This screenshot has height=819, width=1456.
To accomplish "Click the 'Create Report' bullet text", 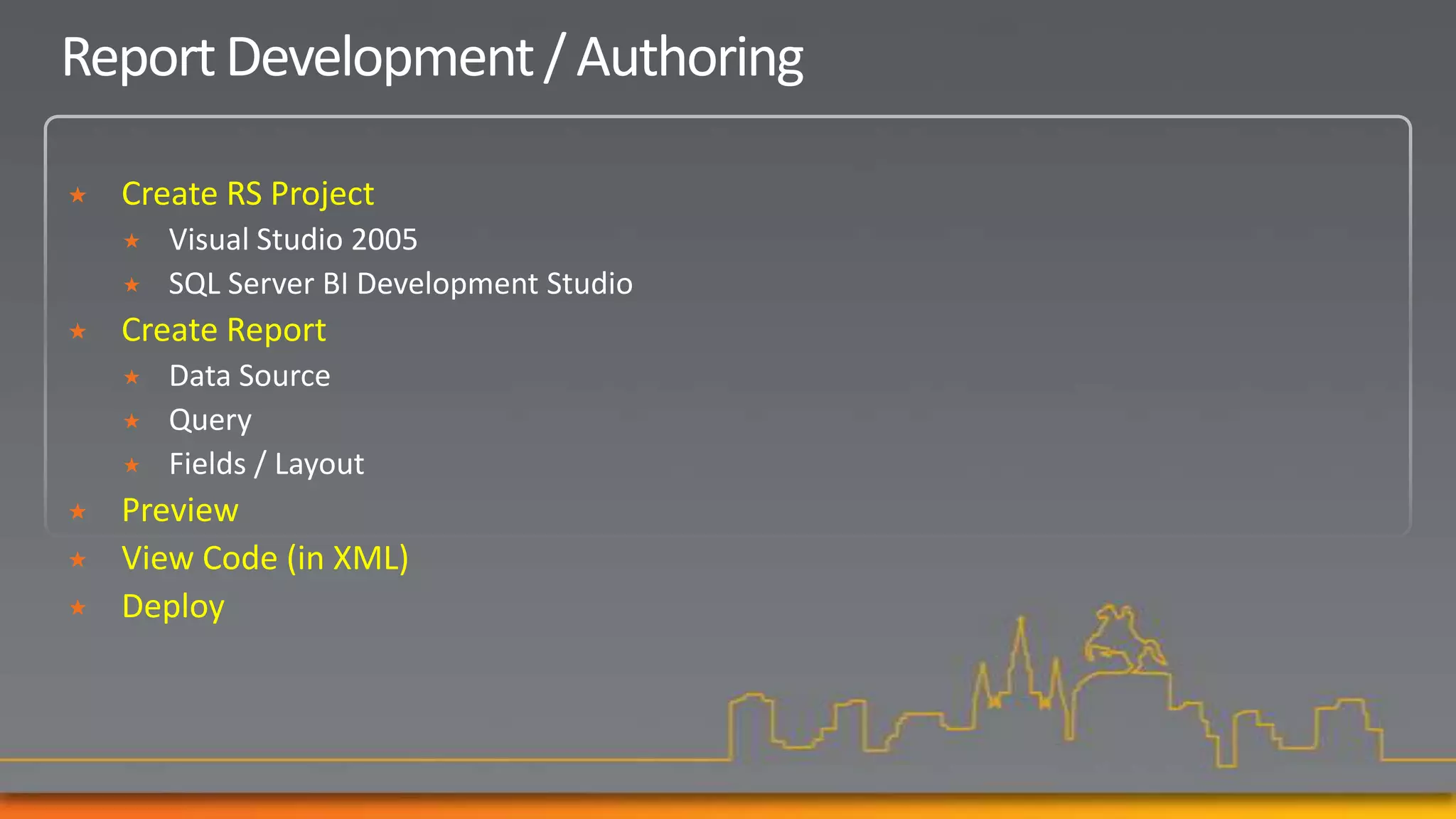I will pos(223,331).
